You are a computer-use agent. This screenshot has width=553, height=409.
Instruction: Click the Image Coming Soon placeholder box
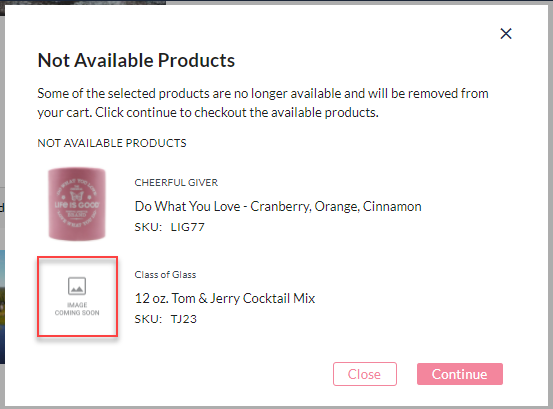(77, 297)
